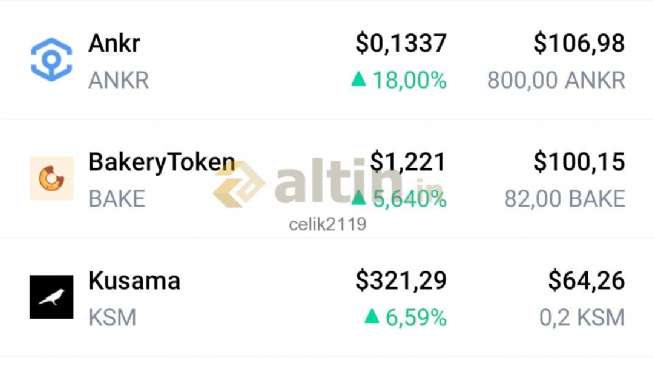
Task: Select the BAKE ticker symbol label
Action: [x=117, y=199]
